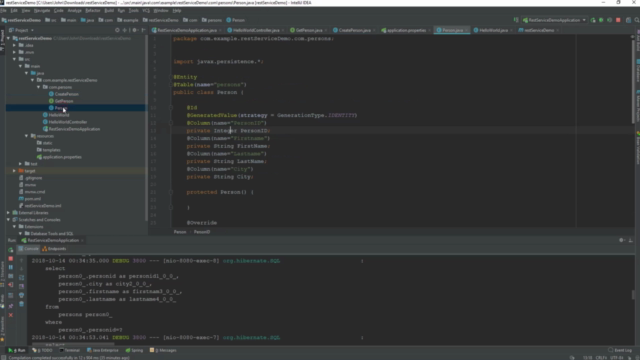Pause output in Run panel
640x360 pixels.
point(11,267)
